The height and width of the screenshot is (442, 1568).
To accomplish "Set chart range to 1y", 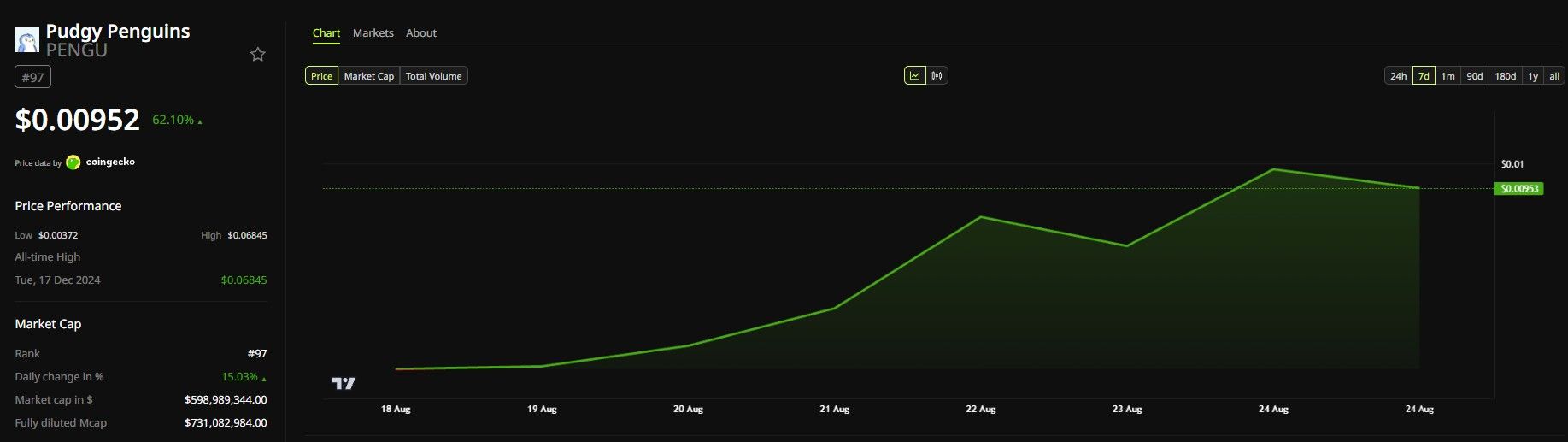I will pos(1533,76).
